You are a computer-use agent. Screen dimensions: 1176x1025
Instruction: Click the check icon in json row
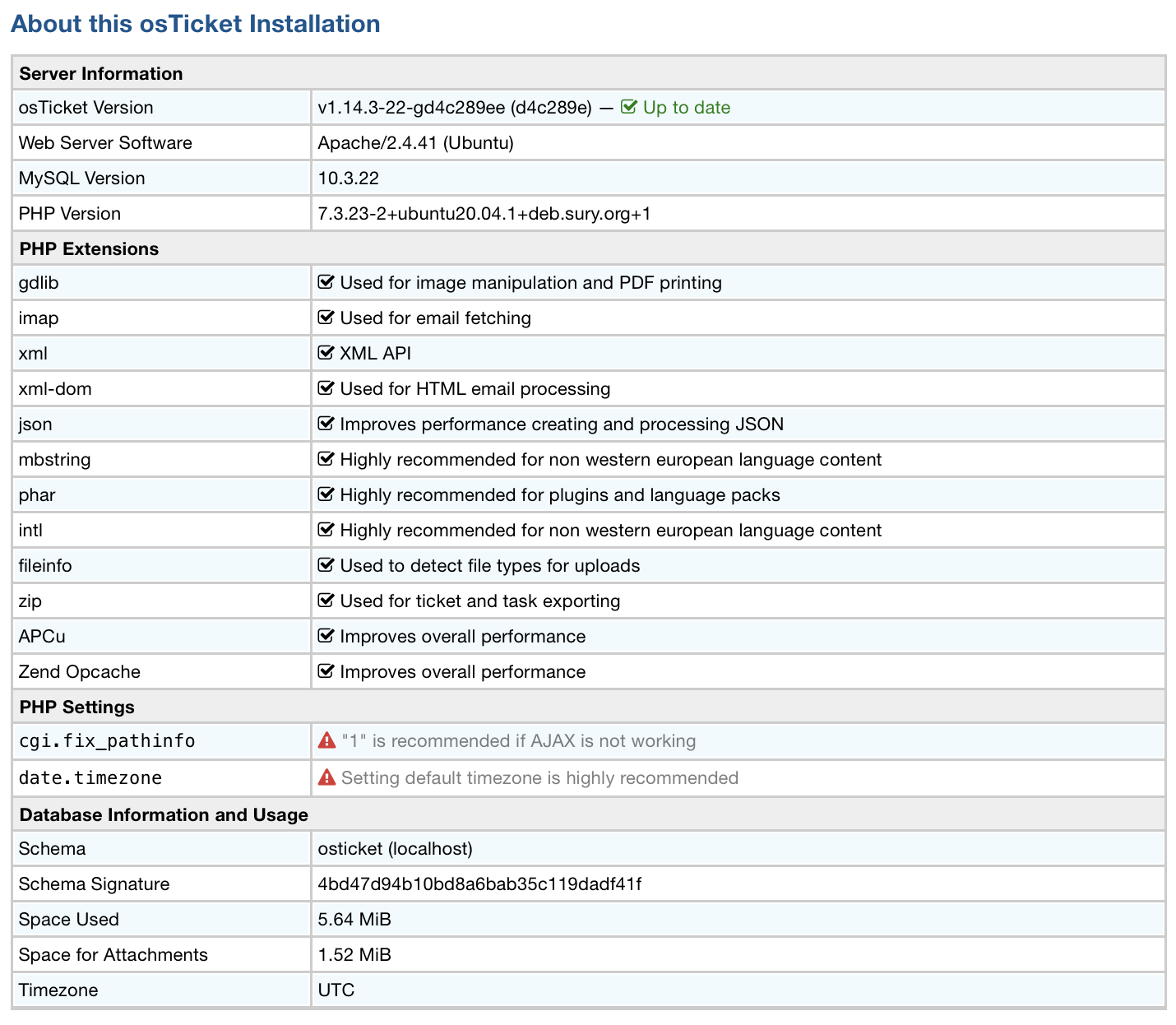pyautogui.click(x=326, y=424)
